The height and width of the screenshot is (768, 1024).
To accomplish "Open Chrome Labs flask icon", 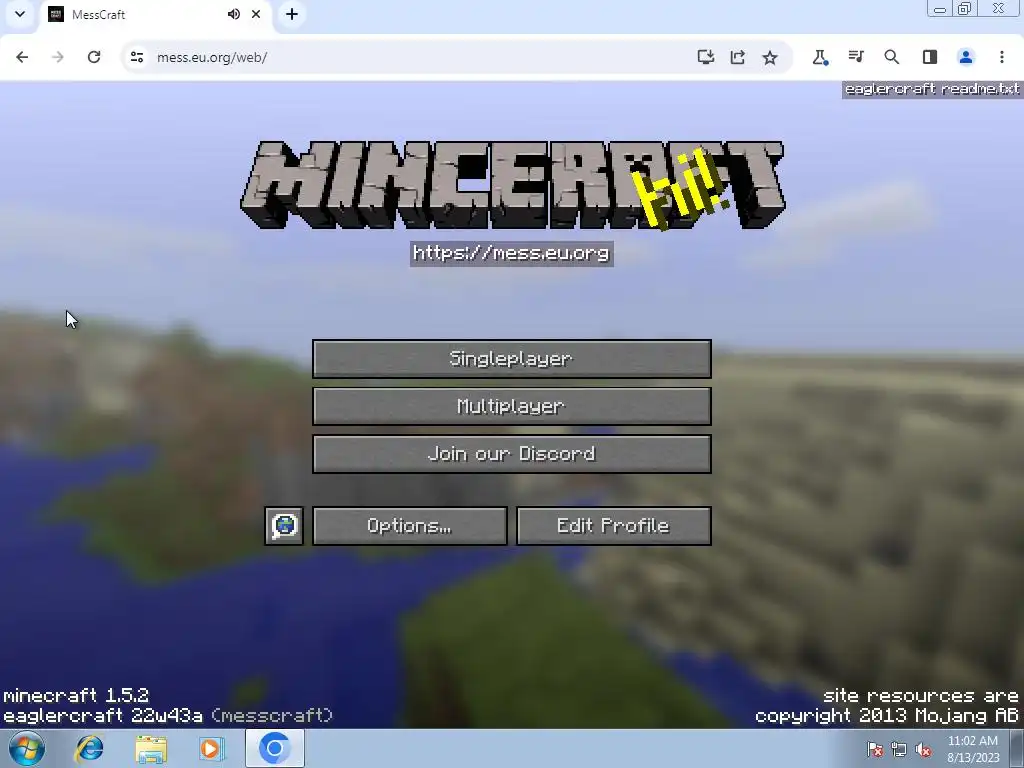I will [820, 57].
